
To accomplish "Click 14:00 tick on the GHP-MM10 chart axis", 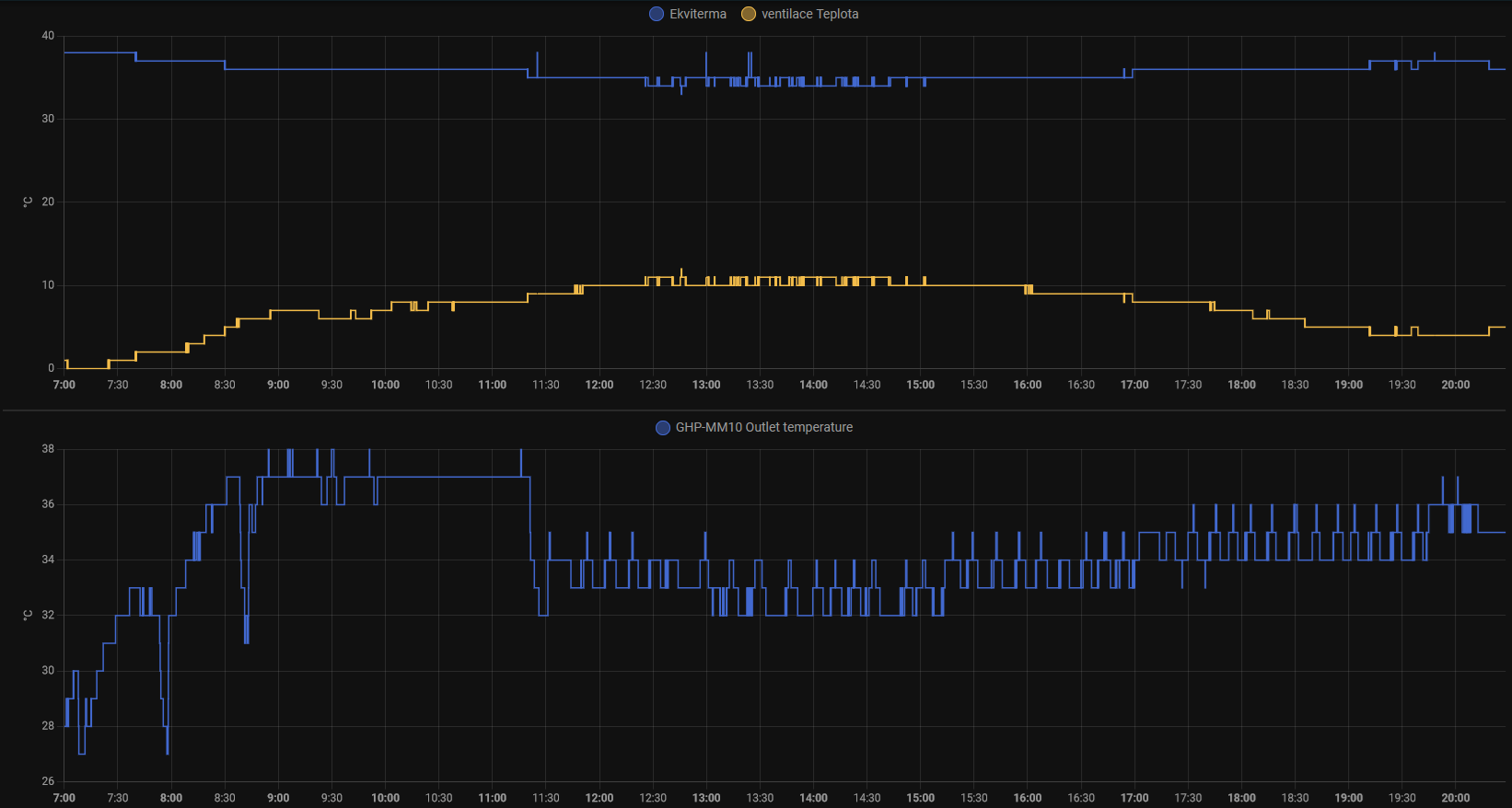I will pos(813,798).
